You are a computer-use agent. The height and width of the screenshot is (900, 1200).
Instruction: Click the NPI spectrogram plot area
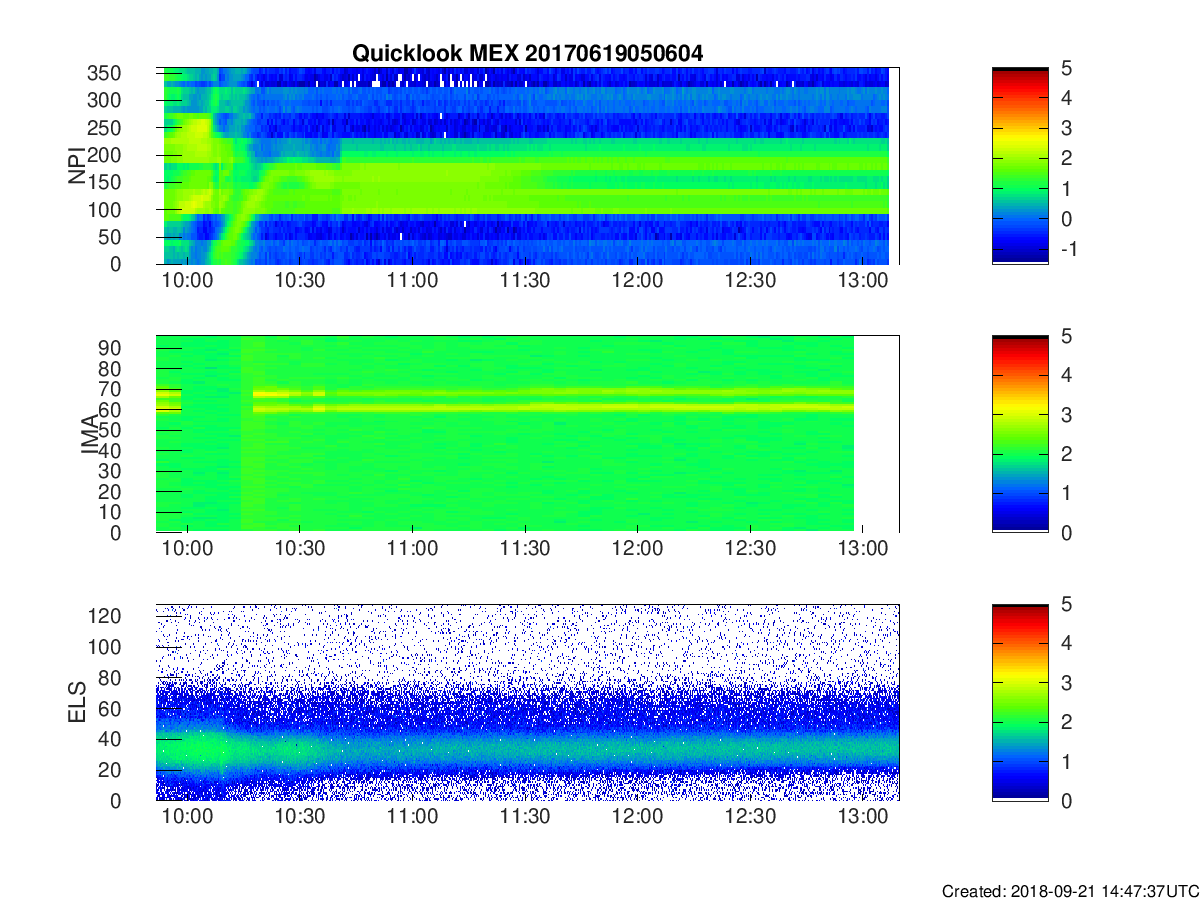(x=527, y=166)
